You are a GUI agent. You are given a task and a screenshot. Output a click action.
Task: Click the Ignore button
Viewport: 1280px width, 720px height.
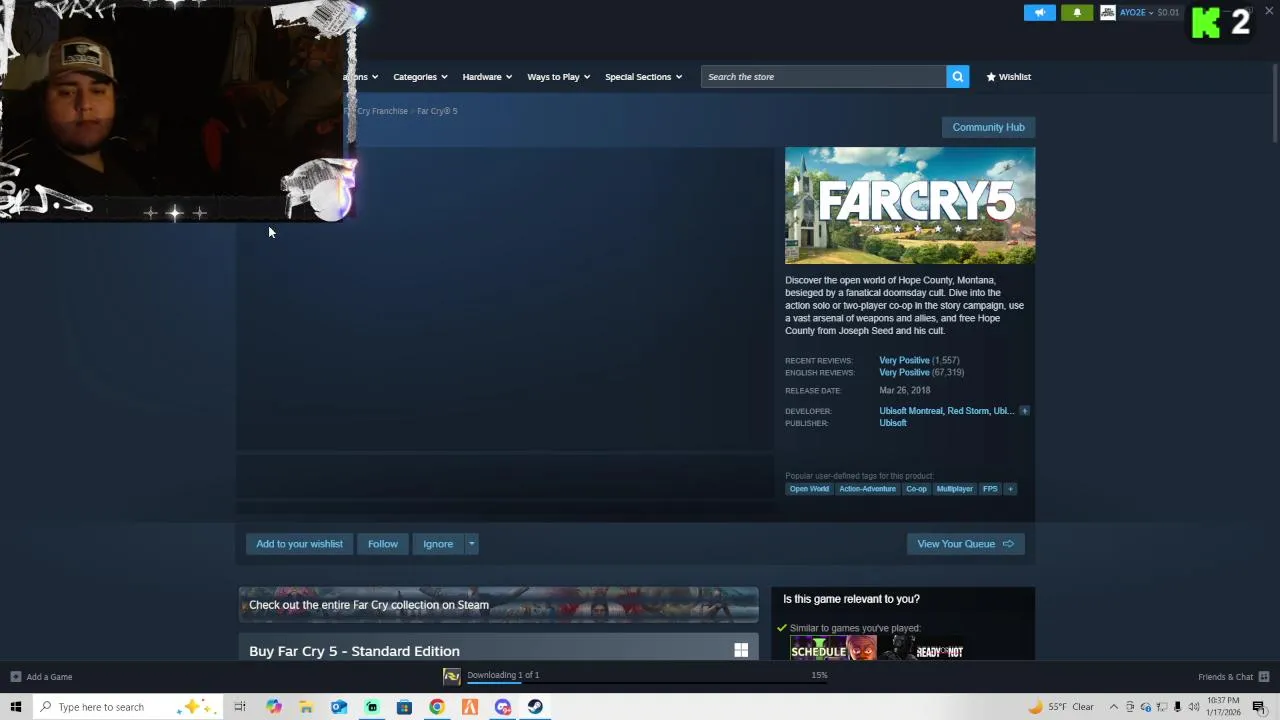click(438, 544)
